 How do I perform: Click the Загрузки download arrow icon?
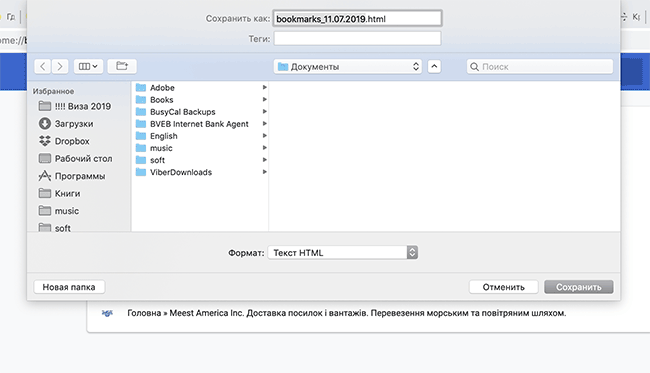pos(45,124)
